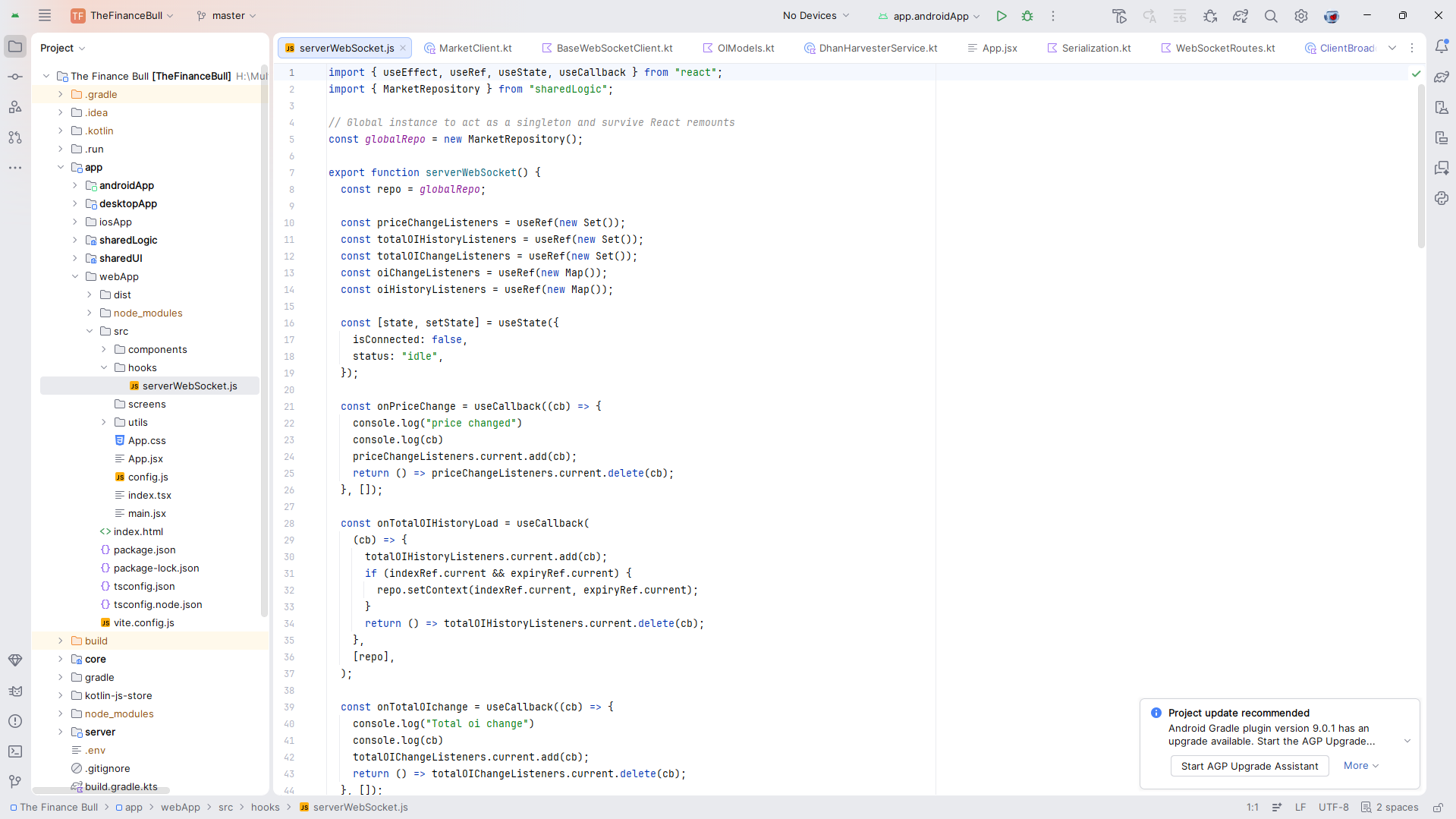
Task: Open the Pull Requests tool window
Action: (x=15, y=137)
